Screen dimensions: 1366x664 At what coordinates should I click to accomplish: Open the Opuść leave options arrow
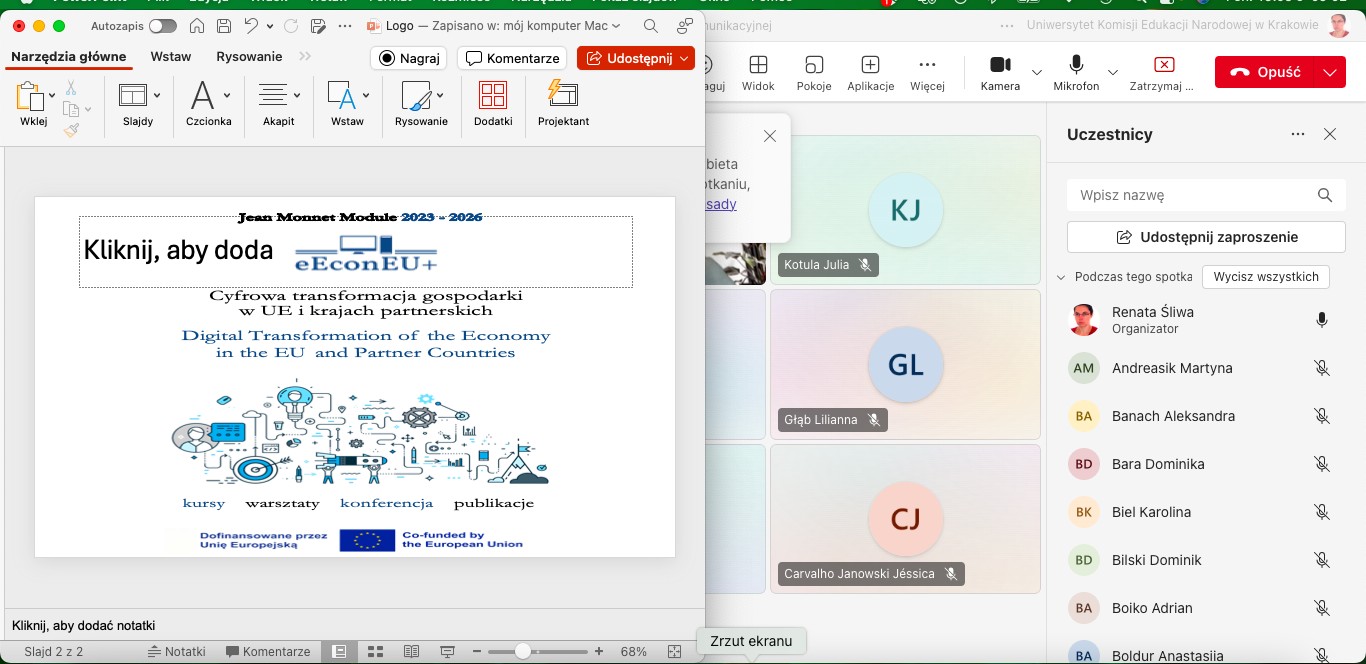point(1329,72)
